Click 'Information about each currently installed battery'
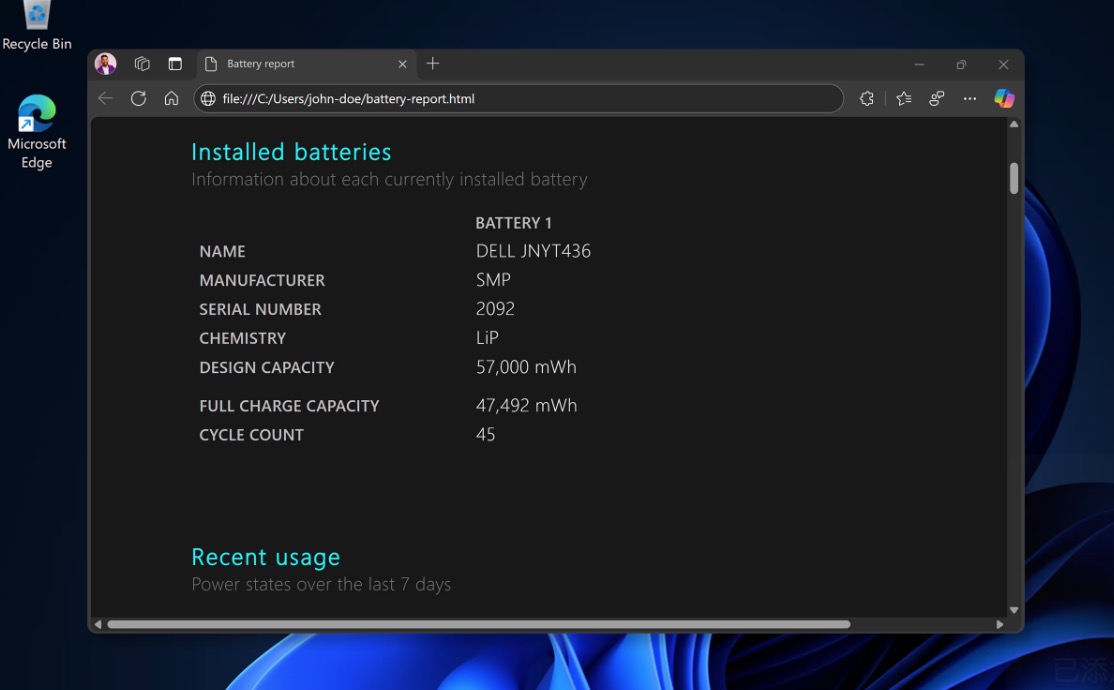The image size is (1114, 690). pyautogui.click(x=389, y=180)
